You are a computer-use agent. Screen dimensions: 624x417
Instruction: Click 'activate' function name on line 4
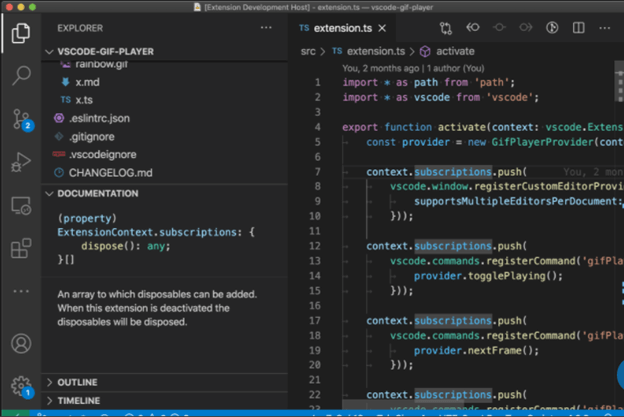point(462,127)
